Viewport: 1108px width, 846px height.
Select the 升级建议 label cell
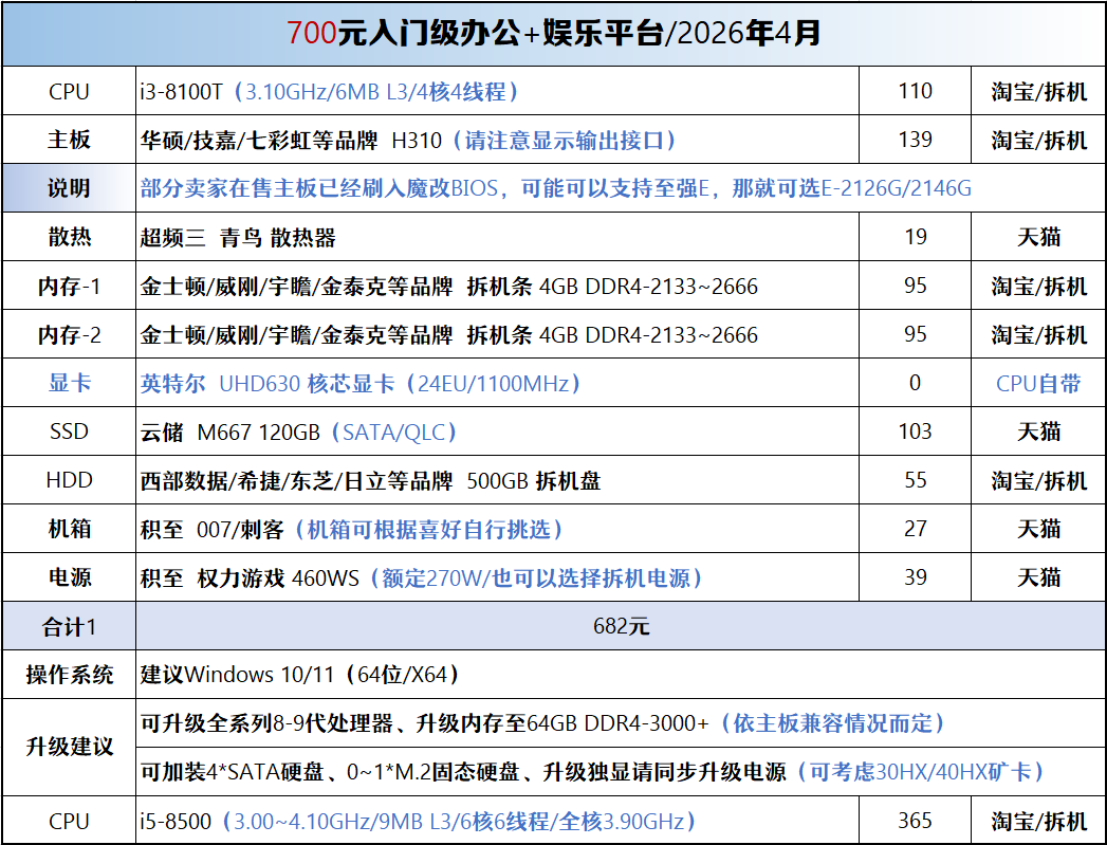point(69,747)
